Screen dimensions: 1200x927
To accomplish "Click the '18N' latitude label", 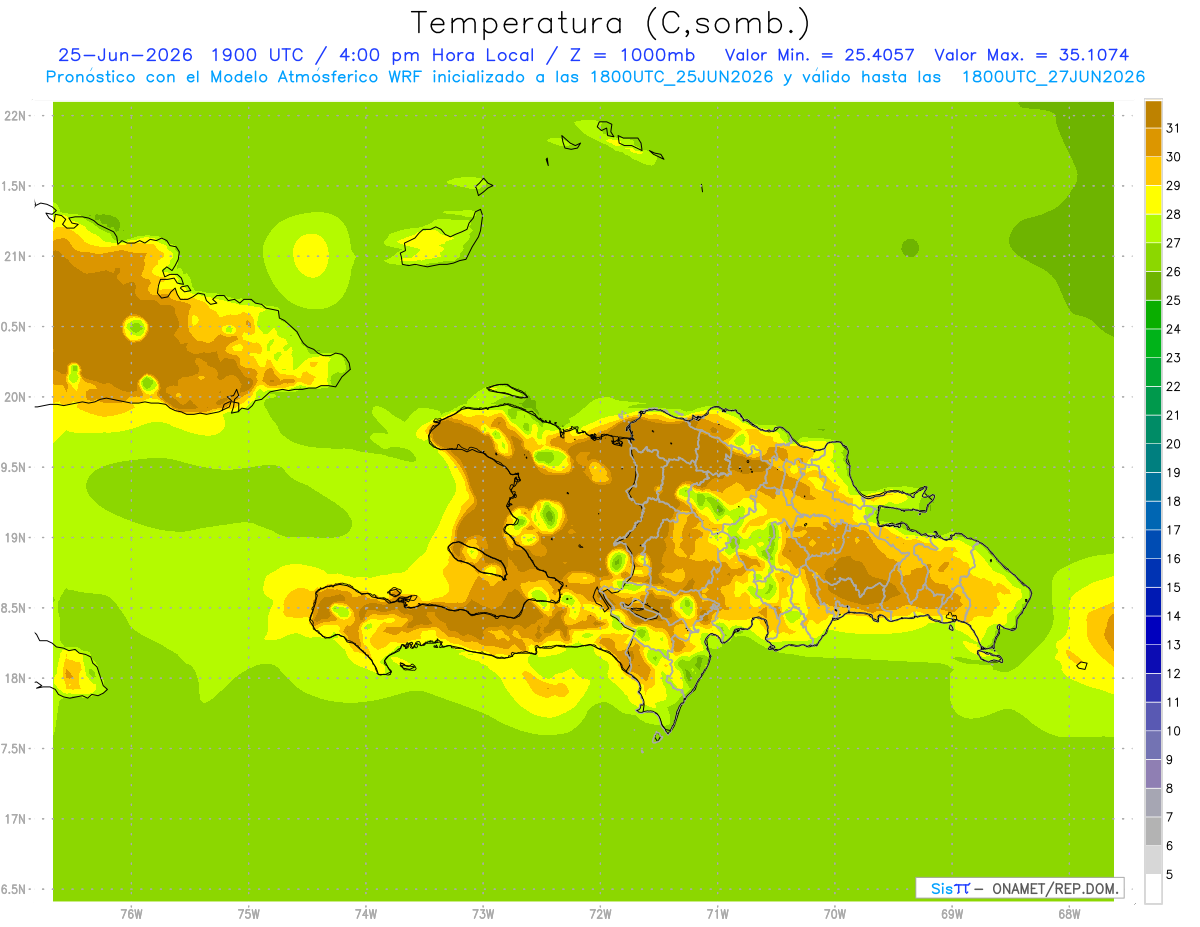I will pyautogui.click(x=14, y=678).
